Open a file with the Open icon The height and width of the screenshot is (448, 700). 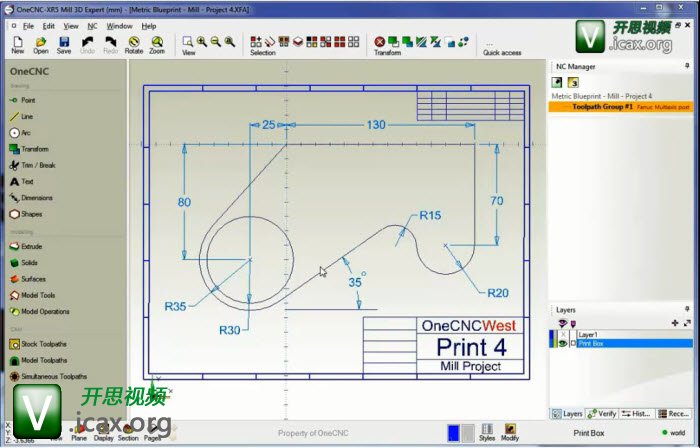tap(41, 42)
